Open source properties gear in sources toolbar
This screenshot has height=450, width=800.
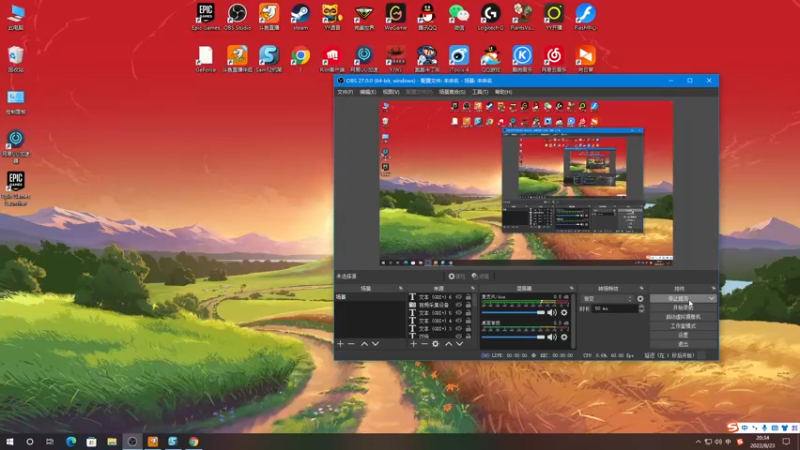pos(435,344)
